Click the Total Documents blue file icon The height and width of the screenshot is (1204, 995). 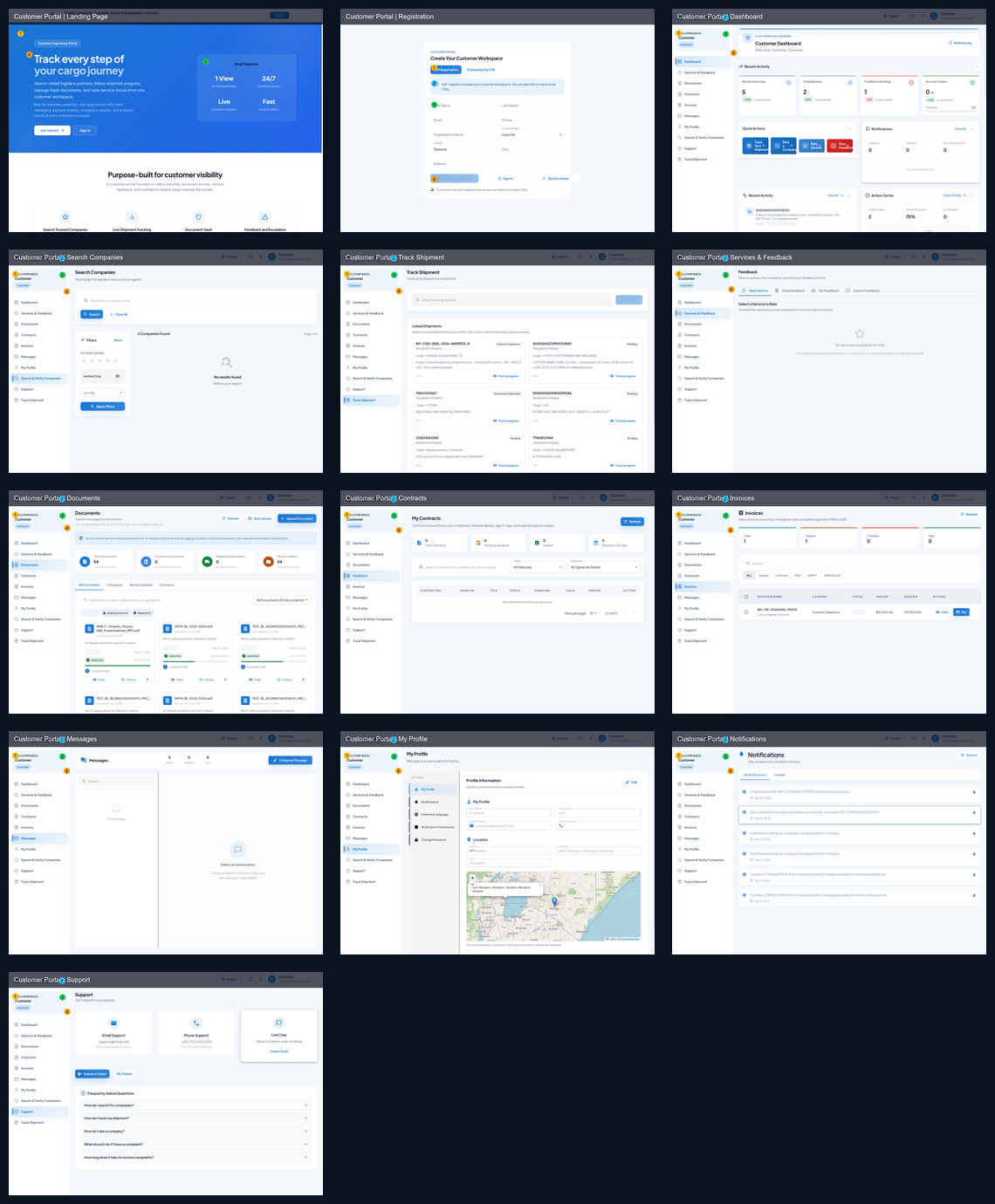(x=85, y=562)
